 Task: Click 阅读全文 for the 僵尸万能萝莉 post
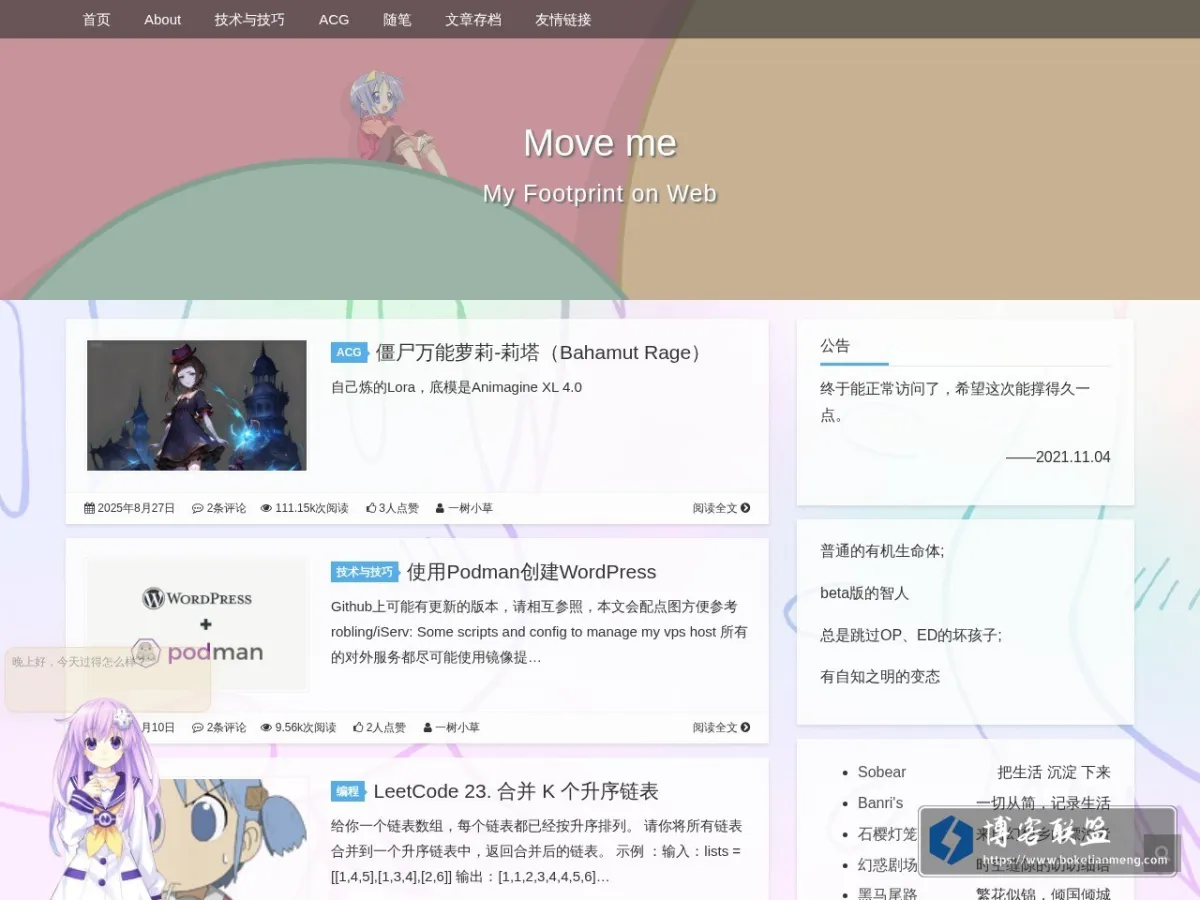721,508
